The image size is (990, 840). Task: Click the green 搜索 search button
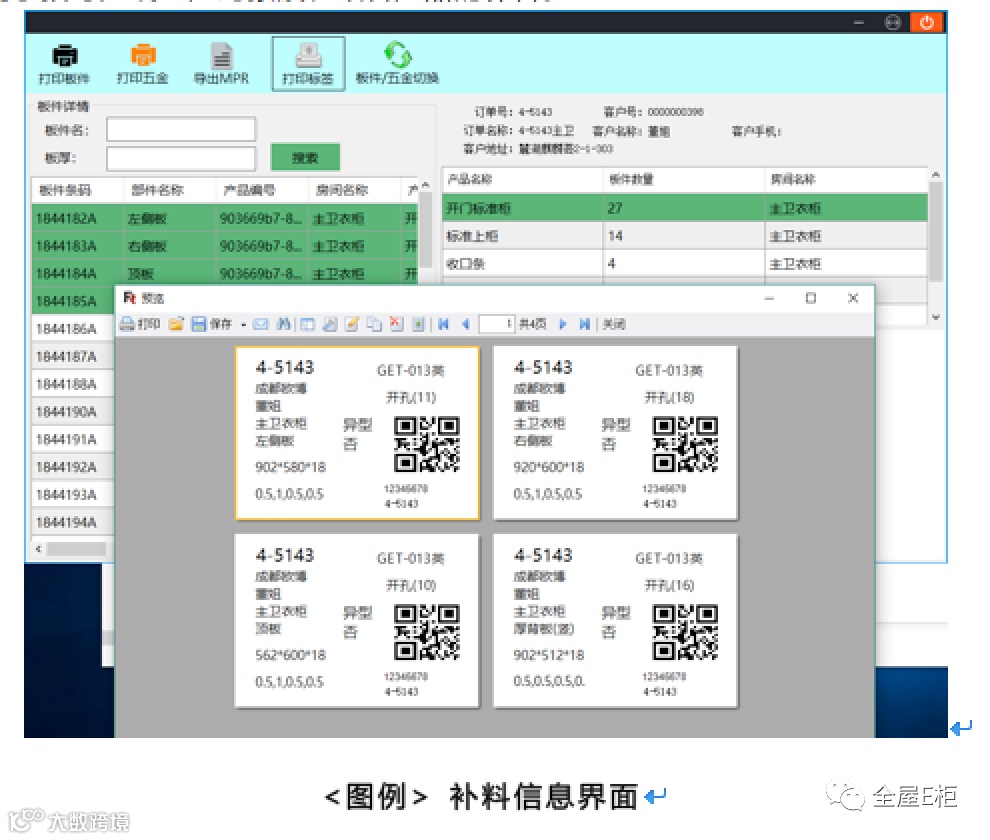point(306,157)
